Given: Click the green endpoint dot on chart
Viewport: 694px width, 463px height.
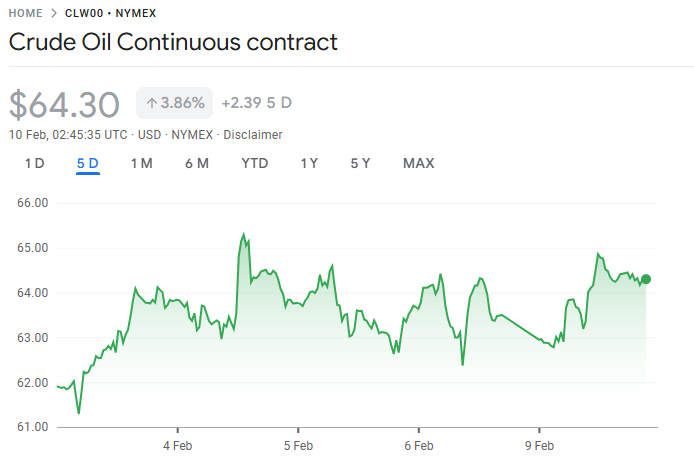Looking at the screenshot, I should (x=646, y=279).
